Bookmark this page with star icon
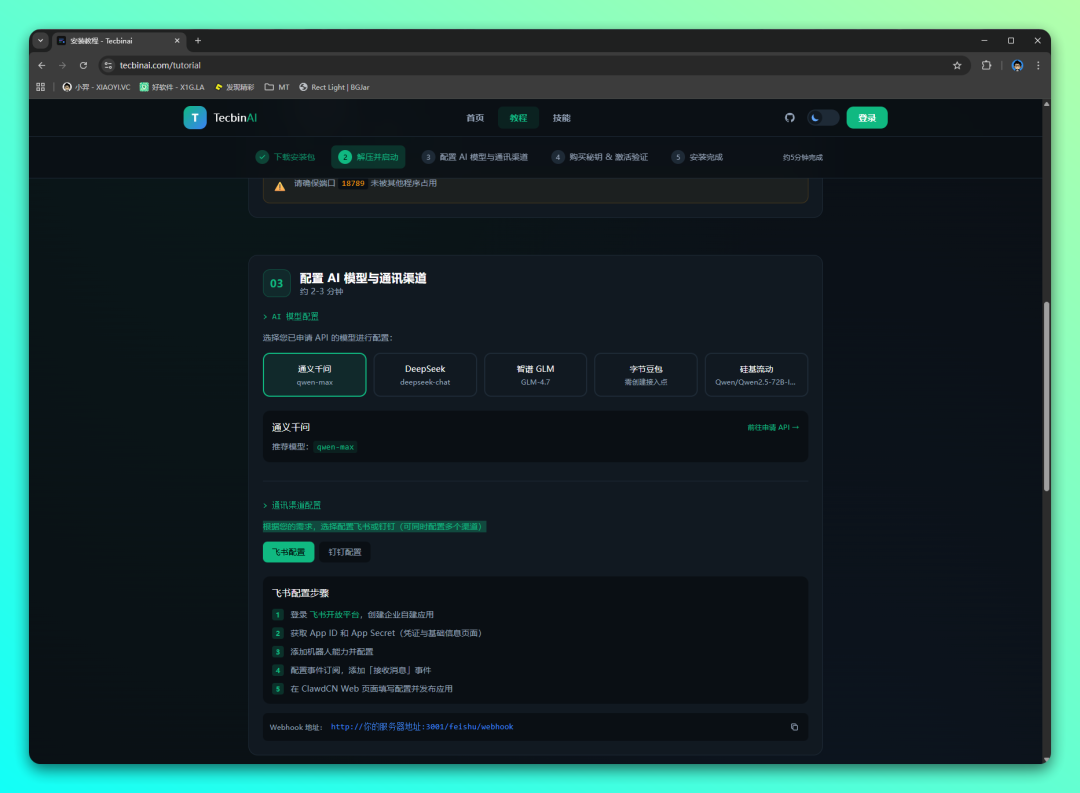 (957, 65)
